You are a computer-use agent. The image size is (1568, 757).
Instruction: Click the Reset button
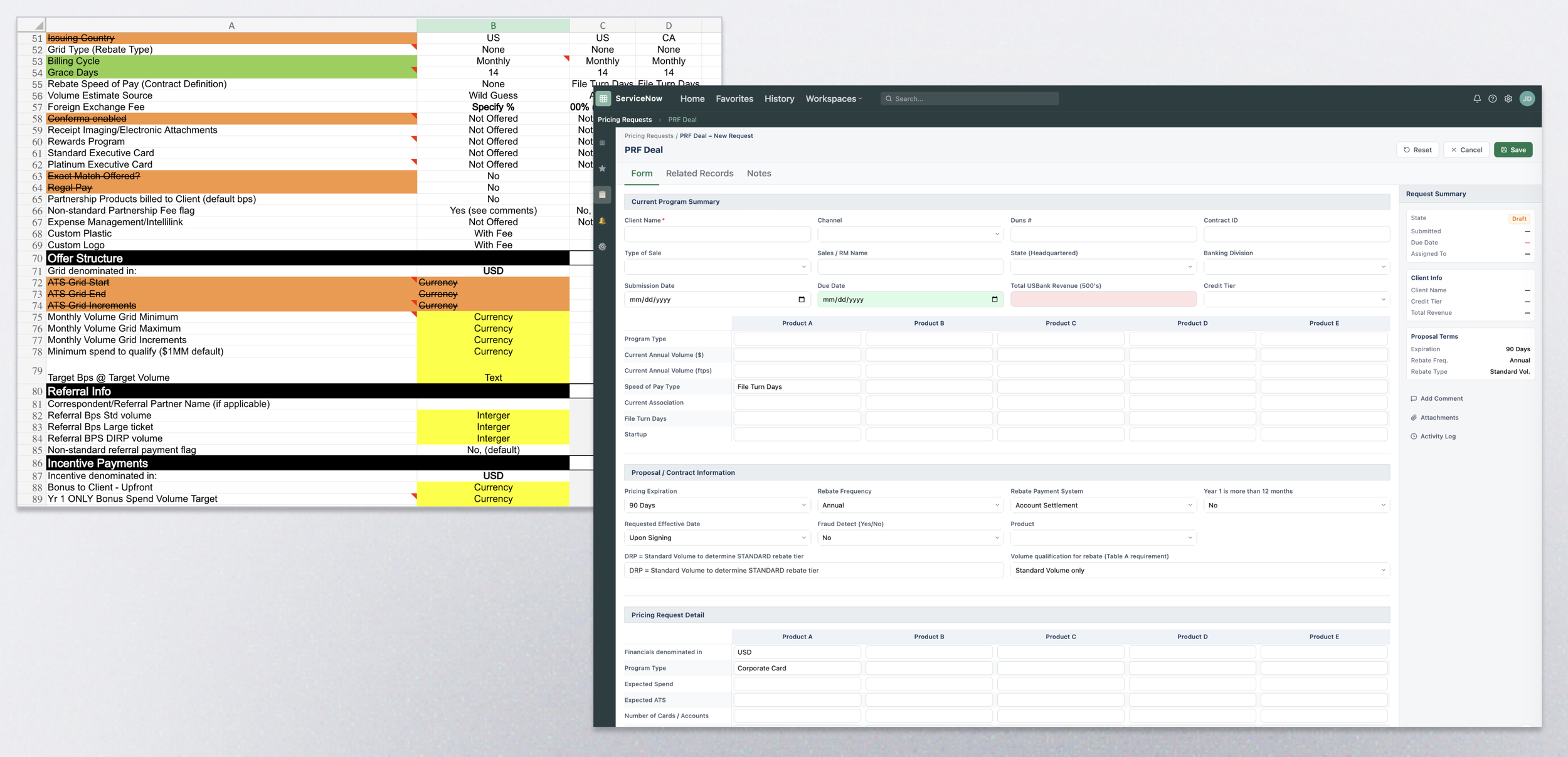click(x=1417, y=150)
